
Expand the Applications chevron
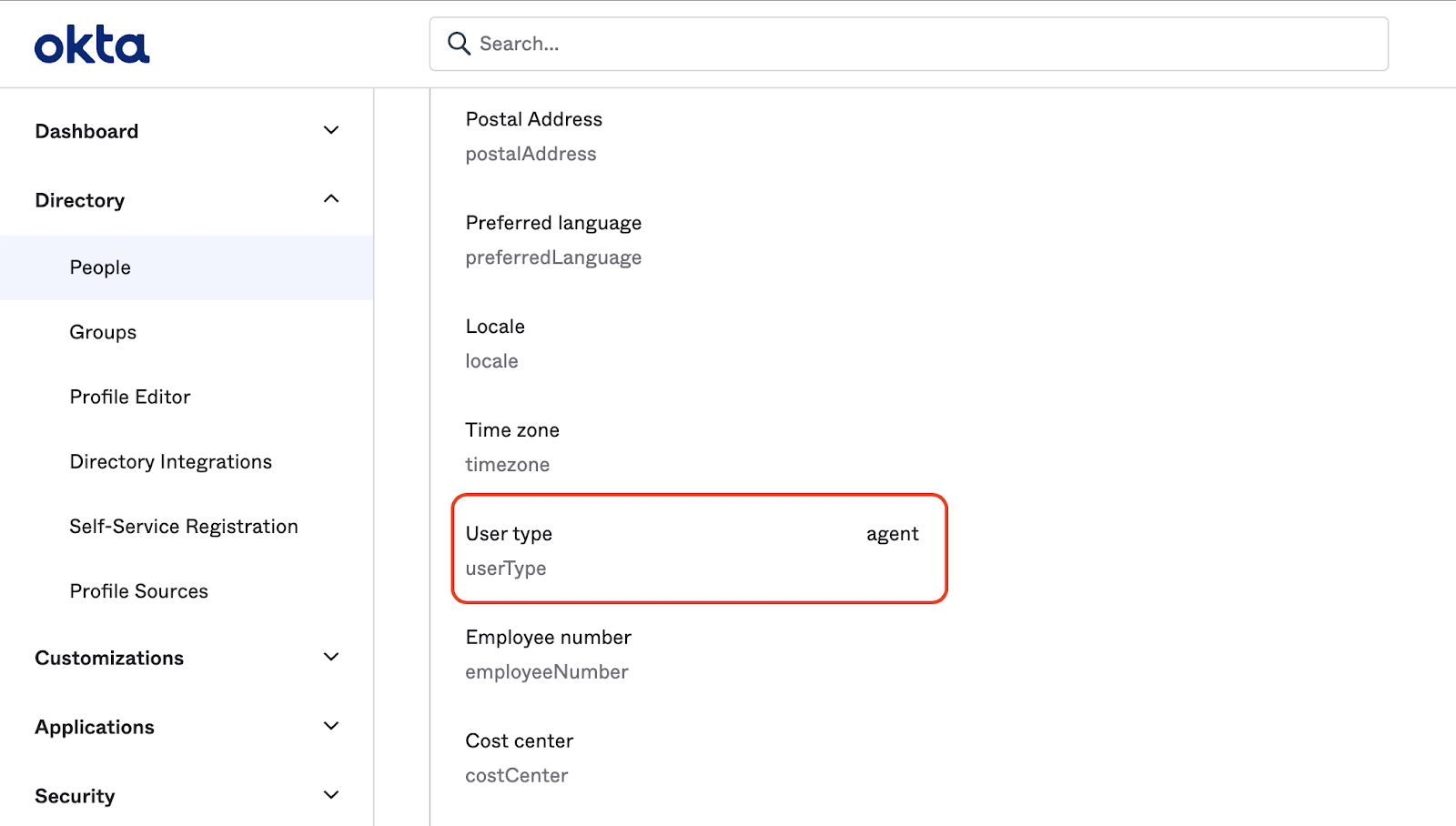[331, 726]
